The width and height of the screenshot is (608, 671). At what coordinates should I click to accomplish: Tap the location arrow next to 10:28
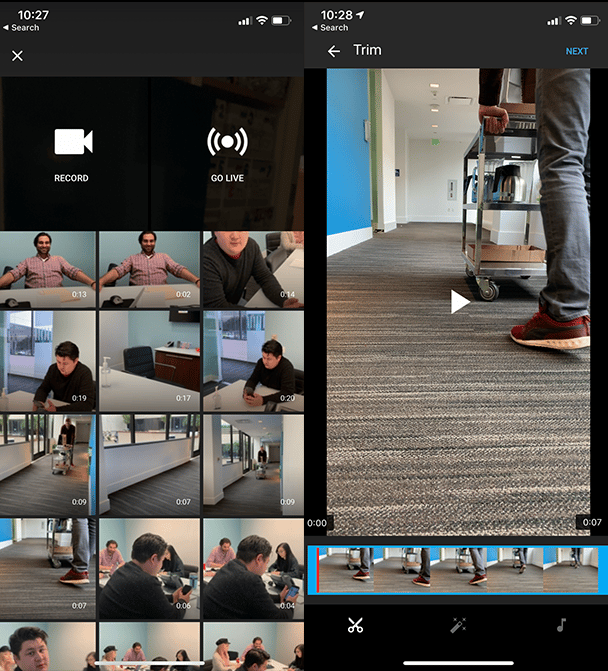pyautogui.click(x=360, y=15)
